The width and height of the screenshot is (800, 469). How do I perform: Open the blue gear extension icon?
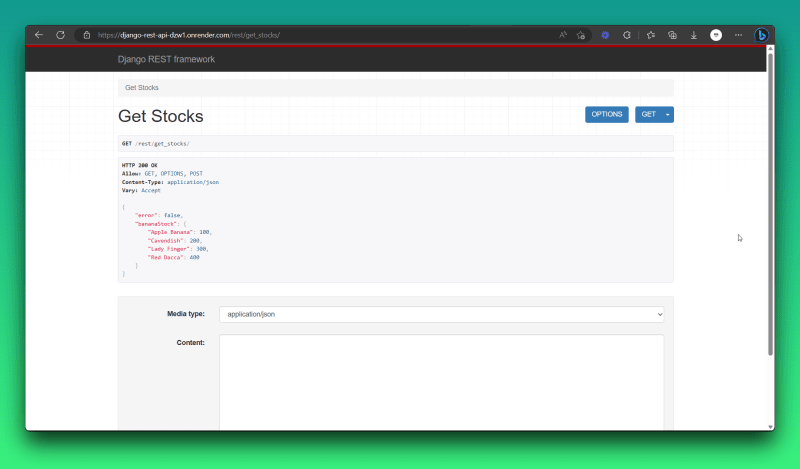[x=605, y=35]
